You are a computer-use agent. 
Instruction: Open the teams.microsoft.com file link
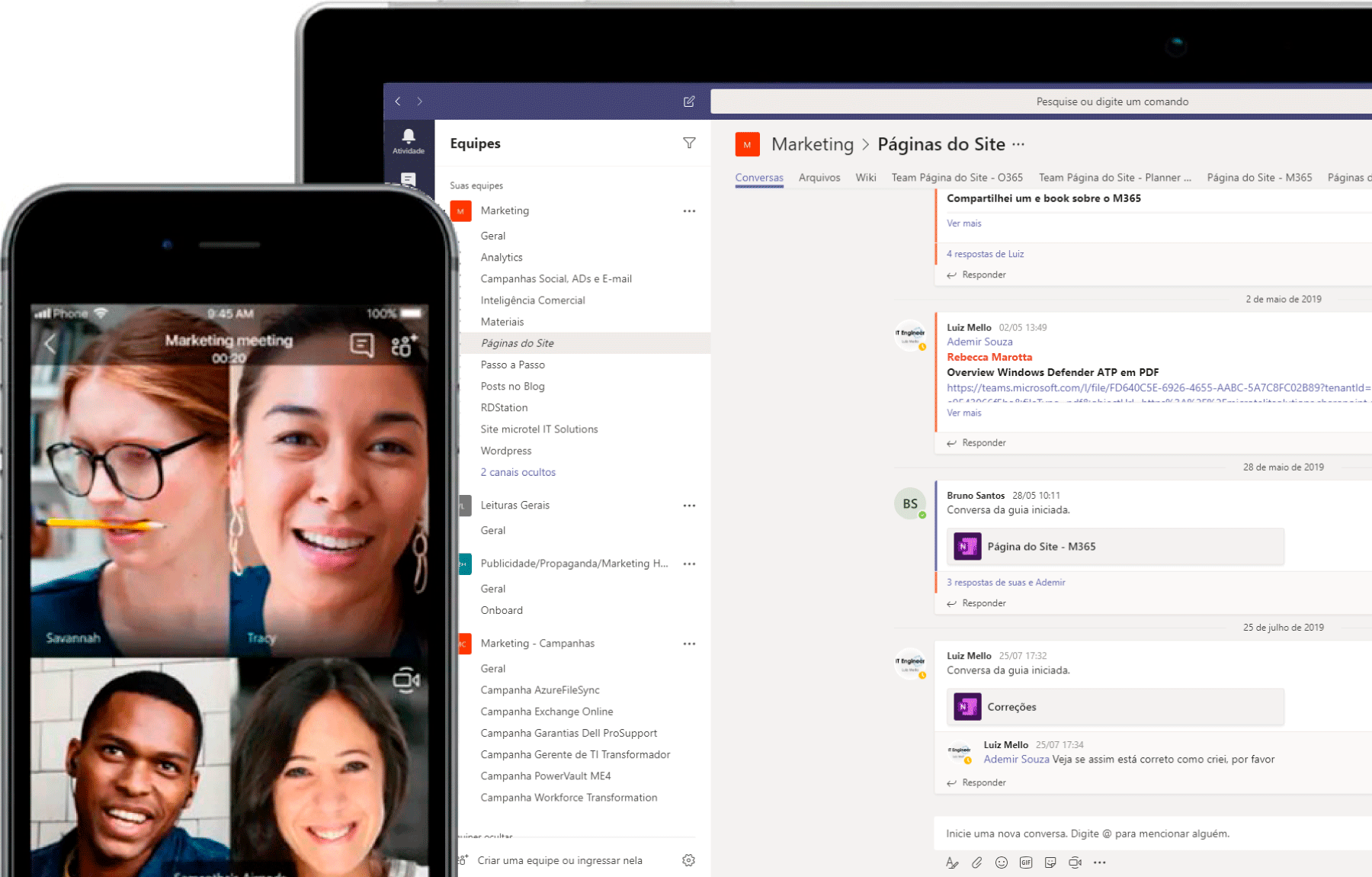click(x=1159, y=387)
